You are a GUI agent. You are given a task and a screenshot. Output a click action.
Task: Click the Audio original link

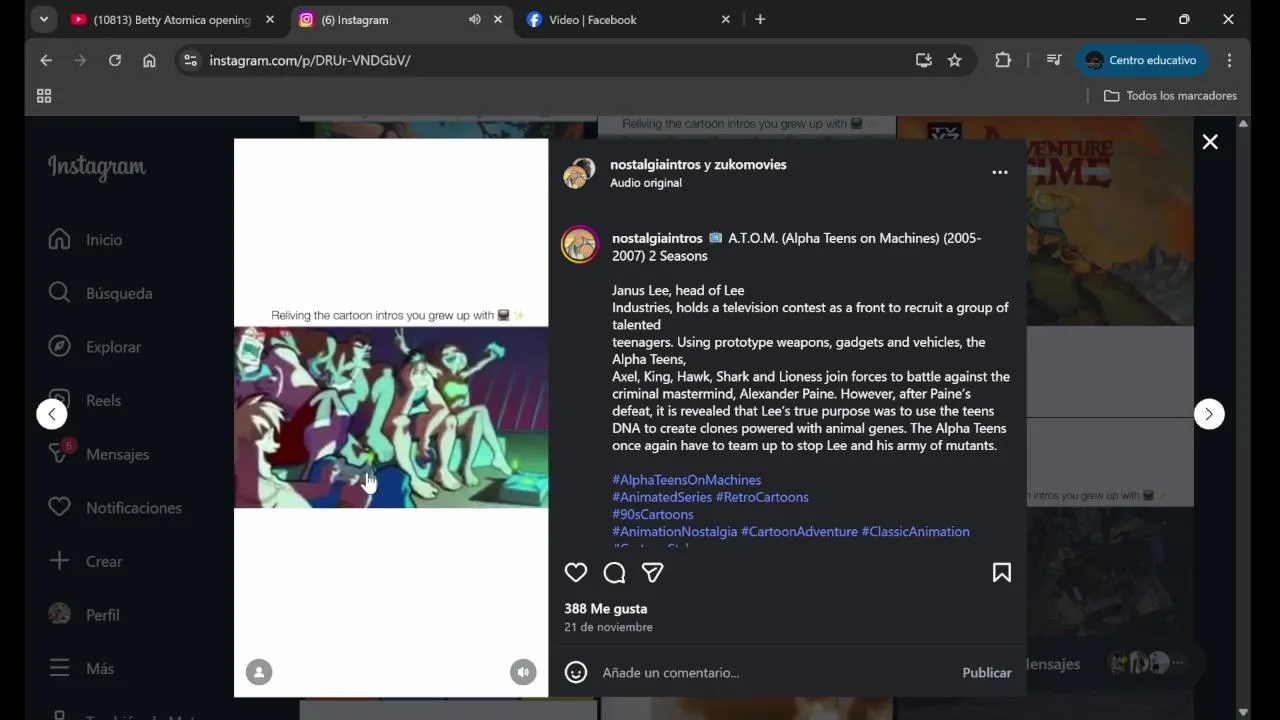[x=646, y=183]
